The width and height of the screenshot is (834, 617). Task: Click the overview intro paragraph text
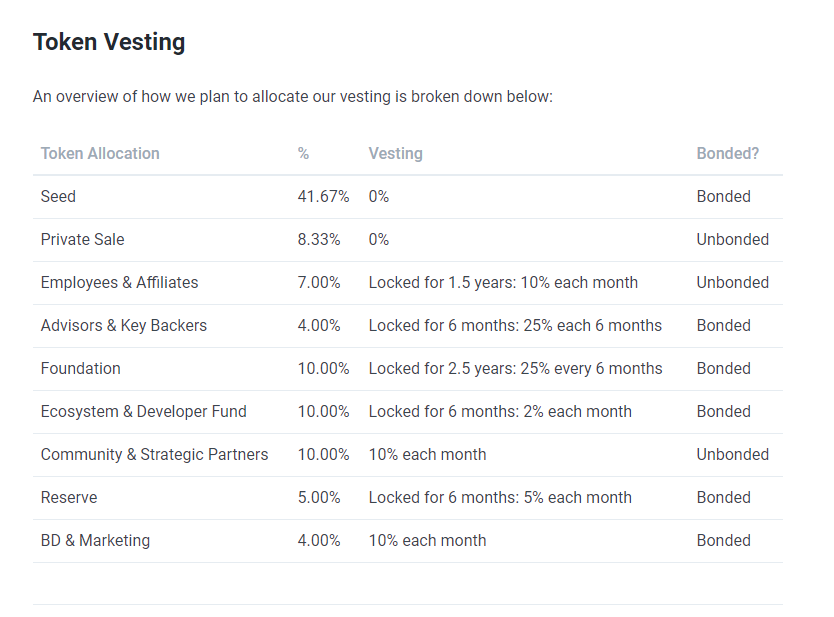(292, 97)
